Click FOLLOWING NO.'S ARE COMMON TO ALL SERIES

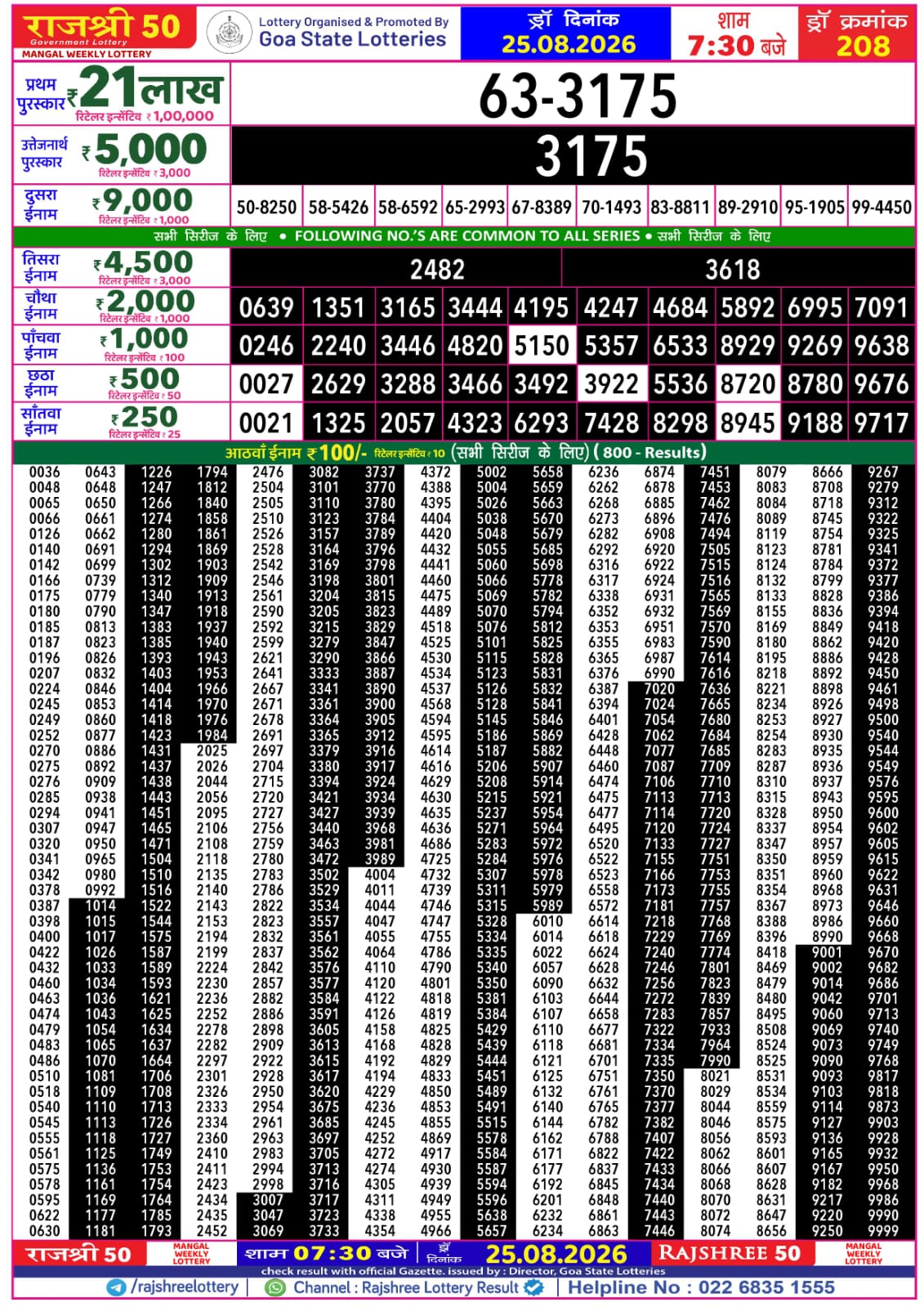[x=467, y=236]
